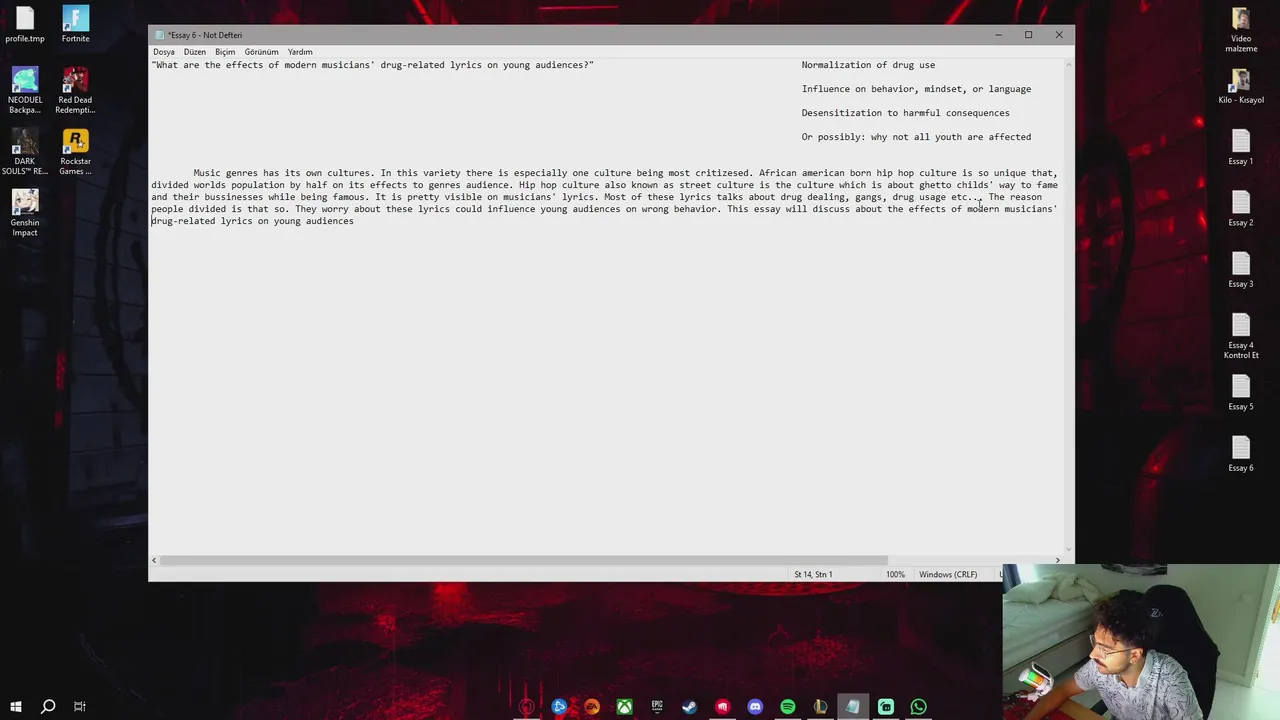Click the Windows (CRLF) status entry
Screen dimensions: 1280x720
(948, 574)
